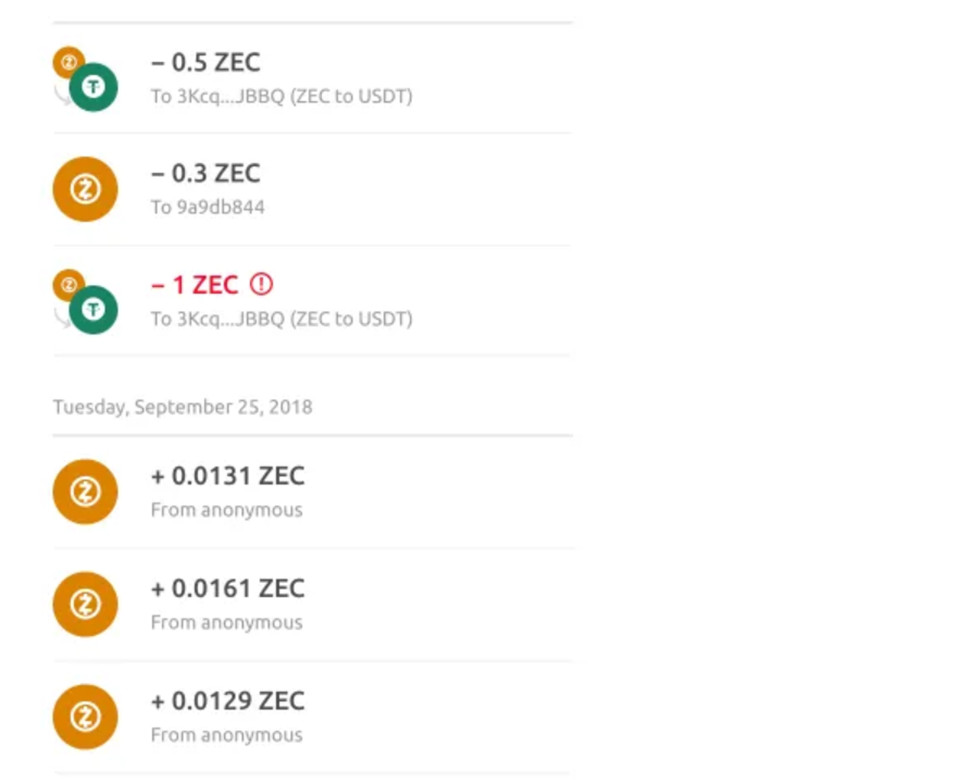Click the address line under −0.5 ZEC
974x783 pixels.
click(x=281, y=97)
